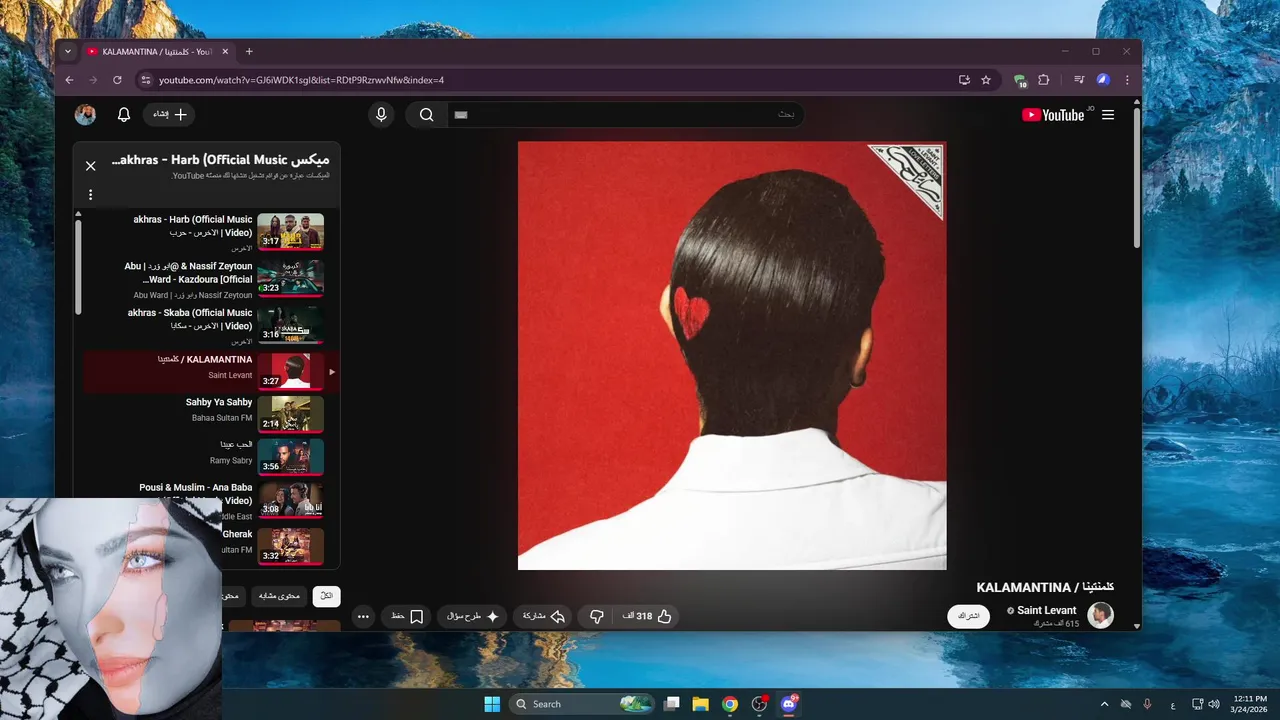
Task: Play the Kazdoura playlist video thumbnail
Action: click(290, 279)
